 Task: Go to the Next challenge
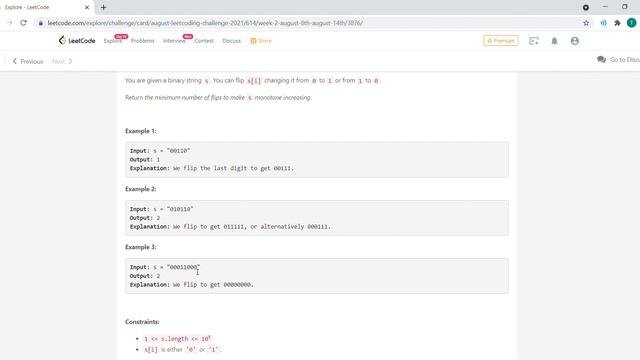(62, 61)
